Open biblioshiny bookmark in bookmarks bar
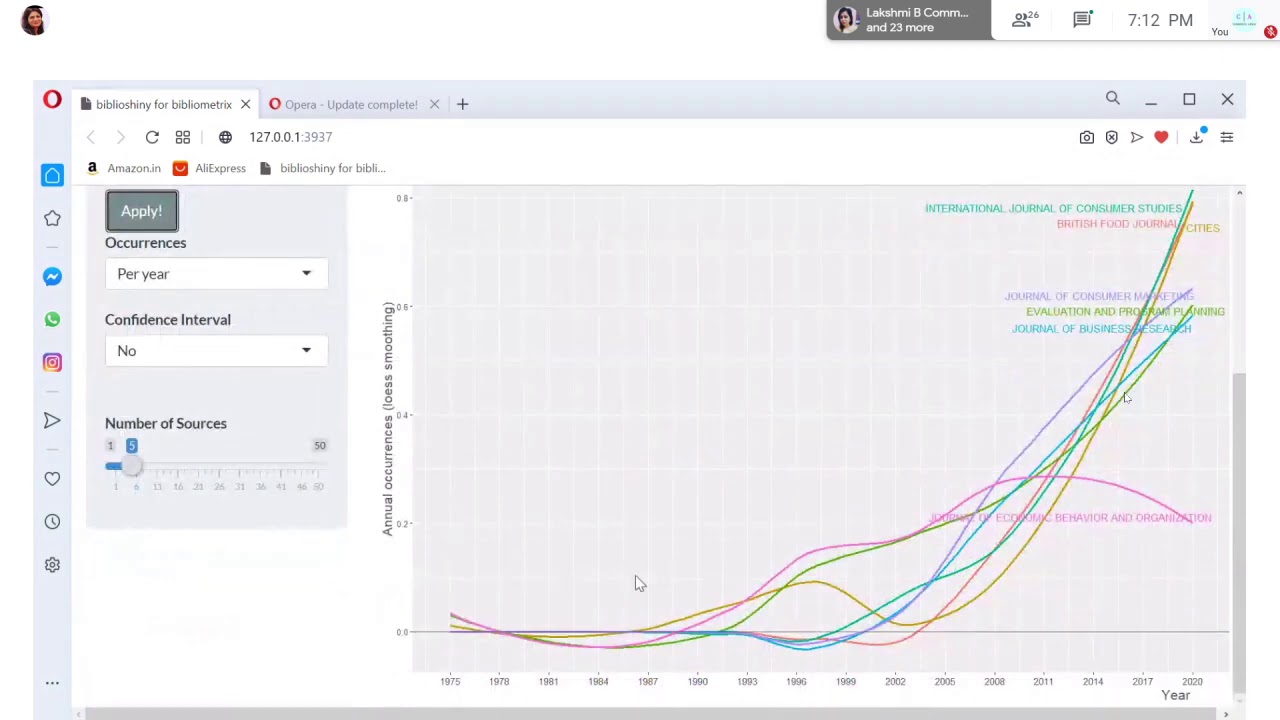 pos(322,168)
